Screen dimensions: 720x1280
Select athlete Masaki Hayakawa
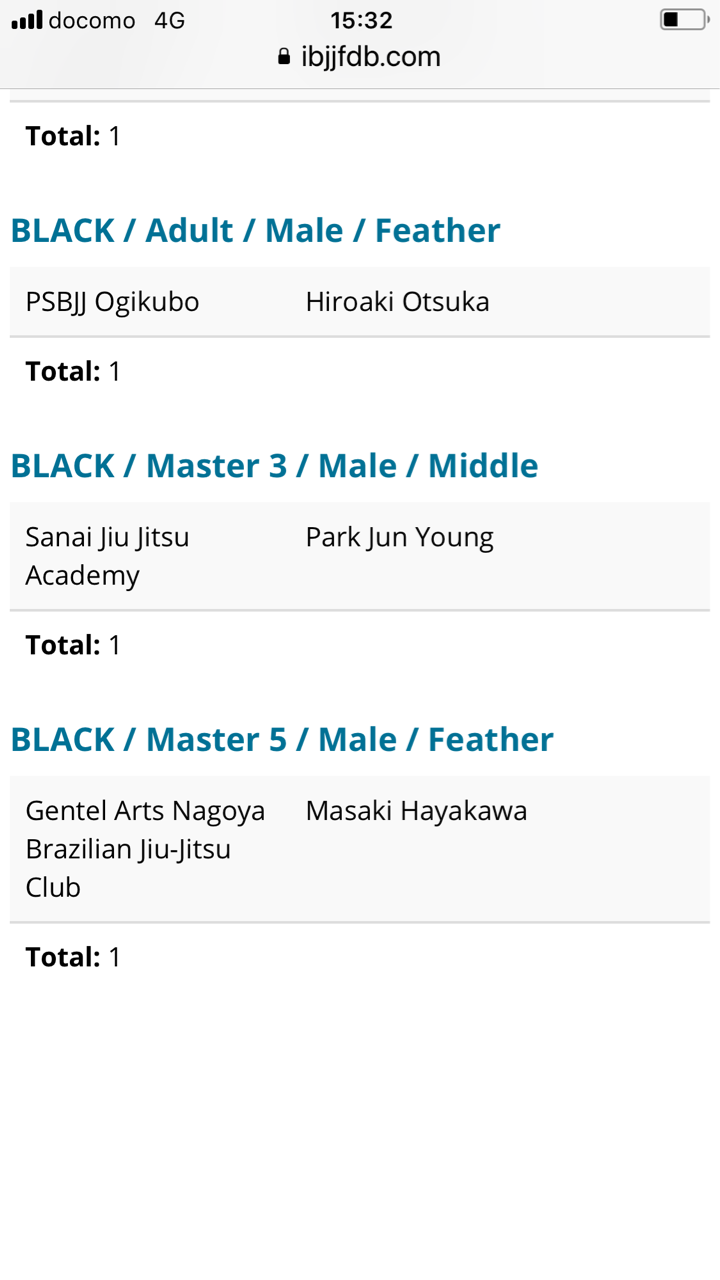(416, 811)
